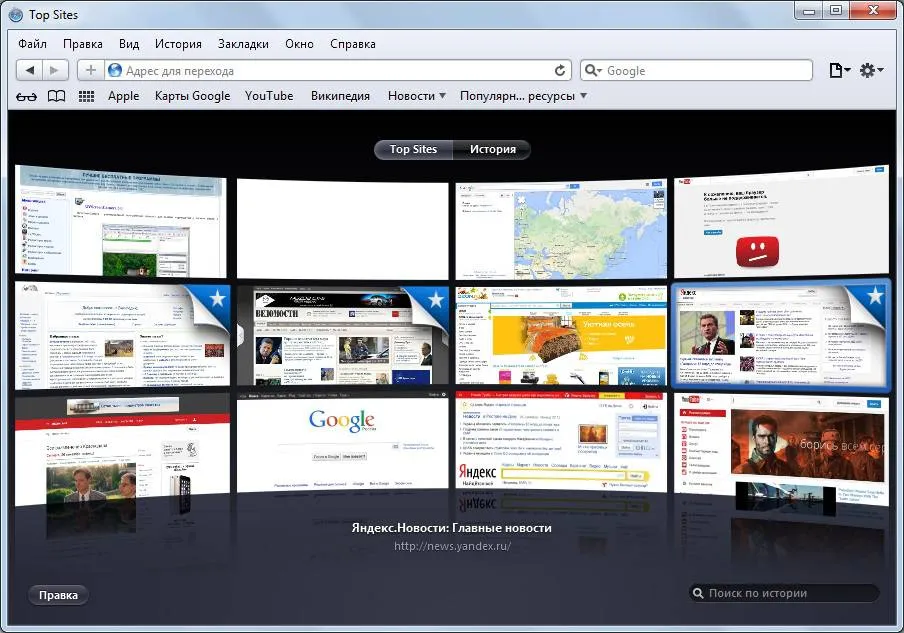Open the YouTube sad-face error thumbnail
Screen dimensions: 904x633
point(781,222)
